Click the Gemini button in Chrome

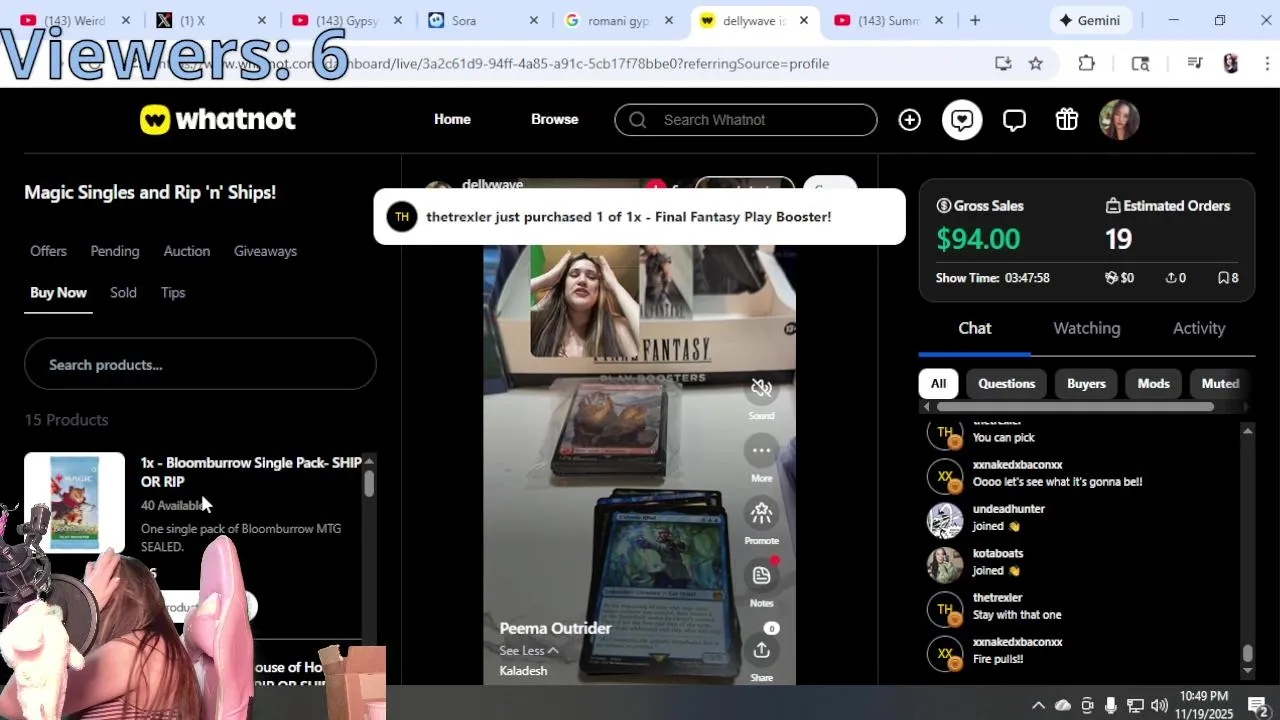(x=1090, y=20)
